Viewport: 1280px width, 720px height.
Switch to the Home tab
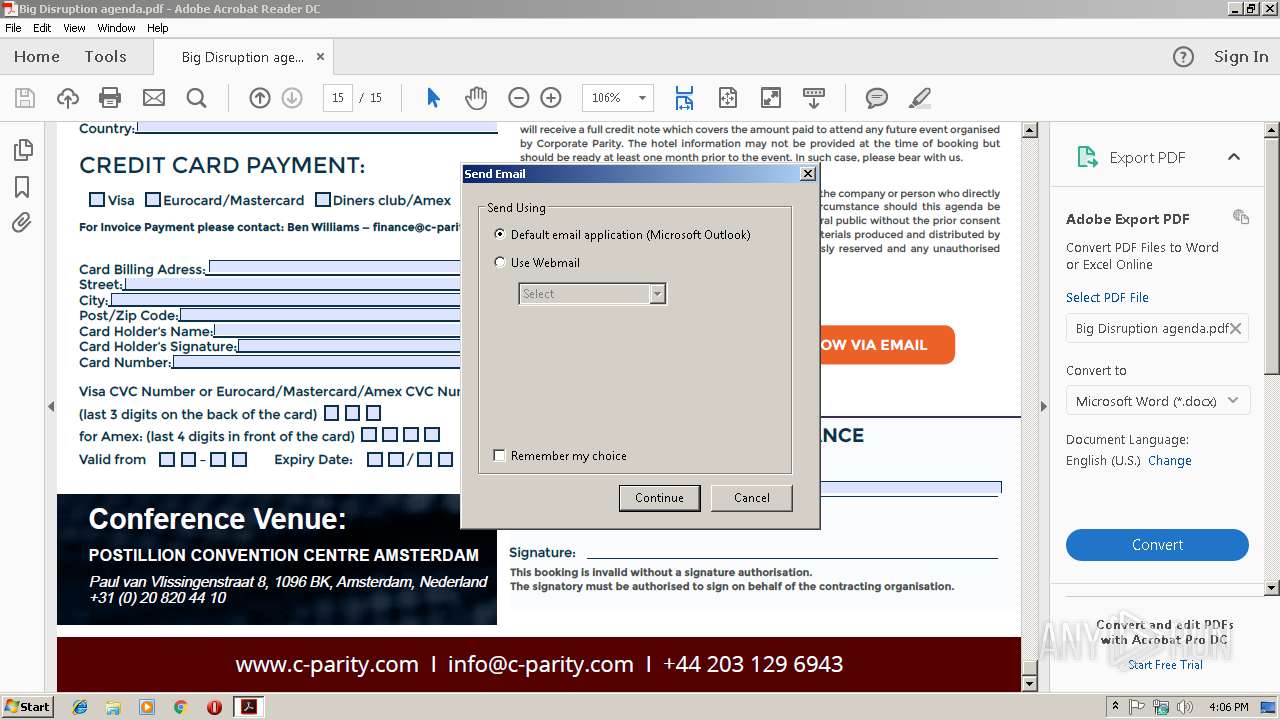tap(37, 57)
